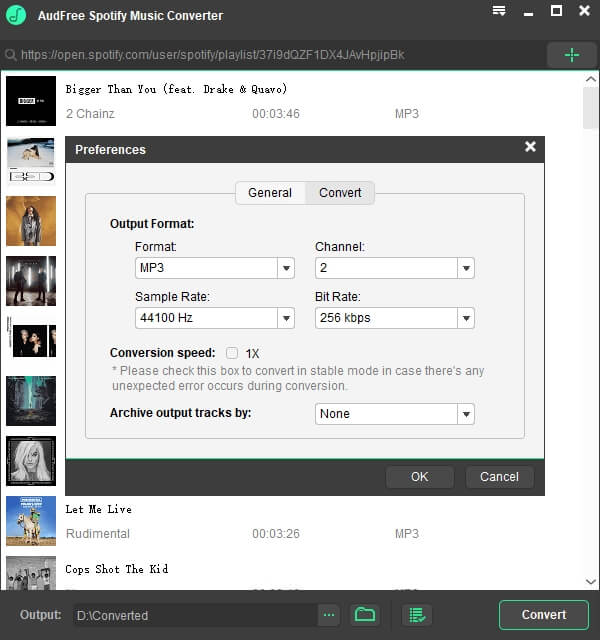The width and height of the screenshot is (600, 640).
Task: Expand the Format dropdown showing MP3
Action: coord(286,268)
